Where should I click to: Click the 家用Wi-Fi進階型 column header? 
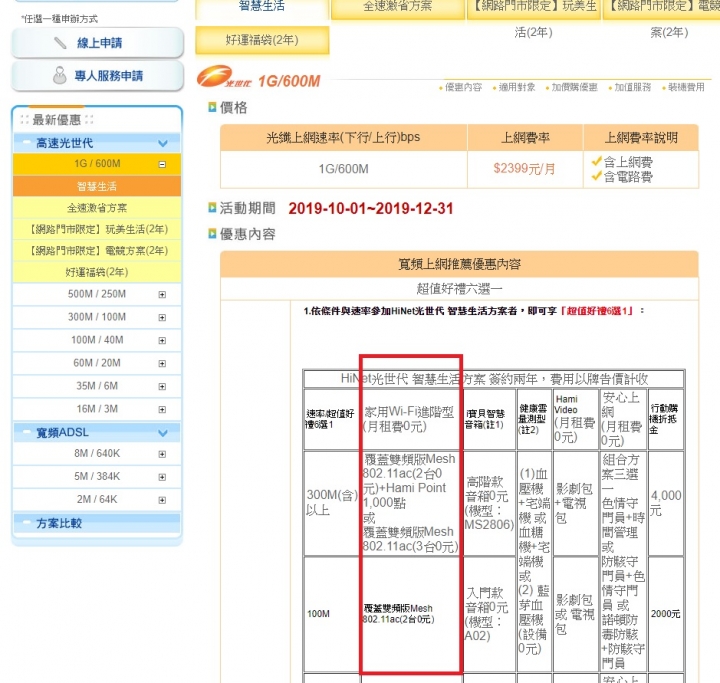(x=410, y=419)
